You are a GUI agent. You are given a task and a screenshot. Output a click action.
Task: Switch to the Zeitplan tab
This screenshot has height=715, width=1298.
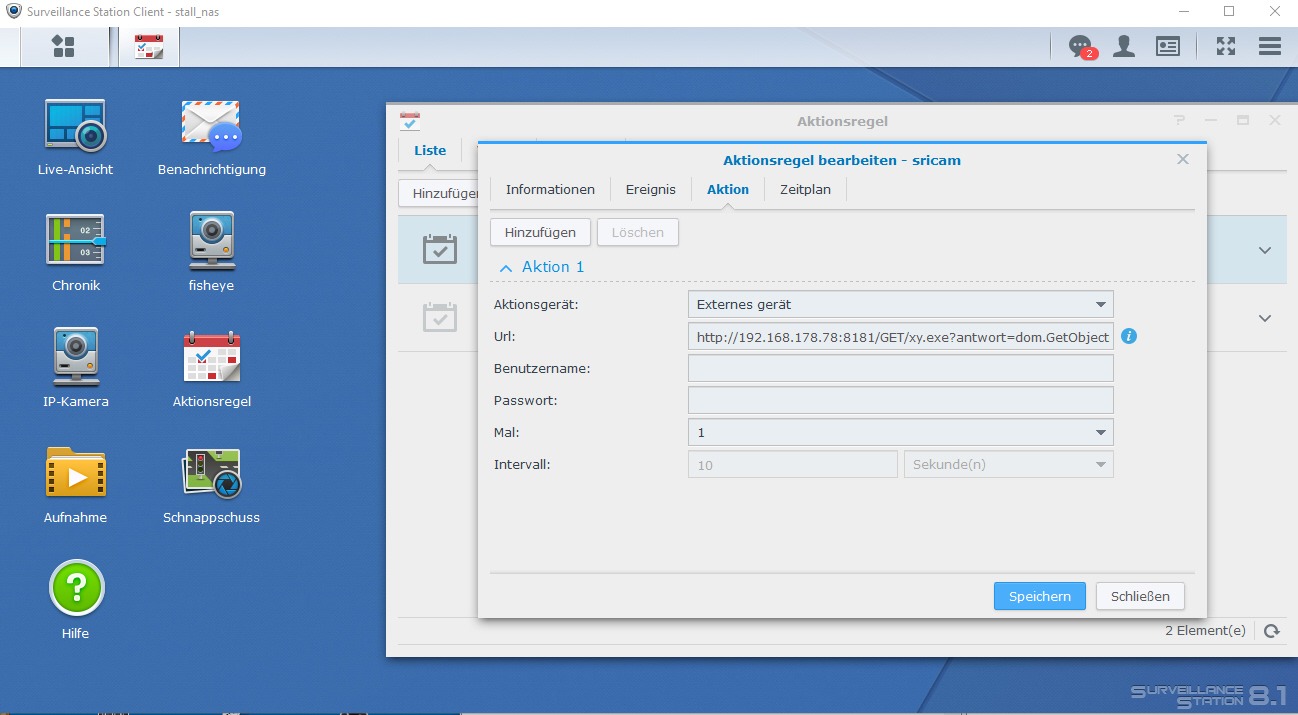click(805, 189)
